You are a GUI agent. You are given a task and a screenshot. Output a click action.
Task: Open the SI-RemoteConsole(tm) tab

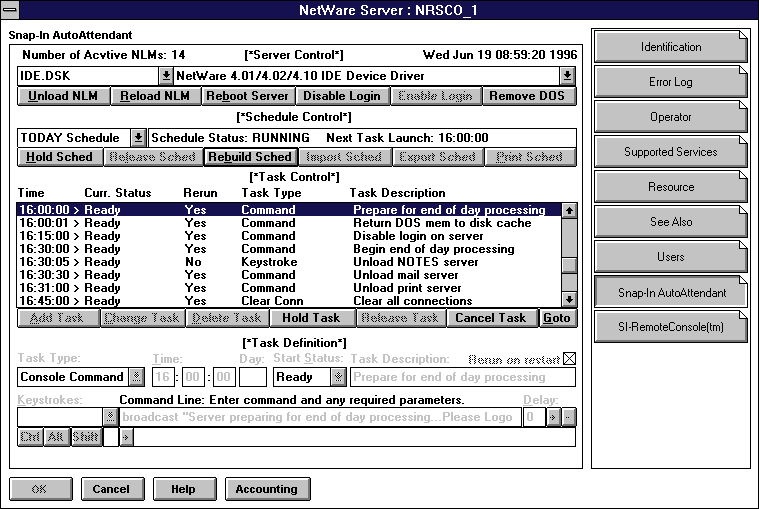[670, 327]
